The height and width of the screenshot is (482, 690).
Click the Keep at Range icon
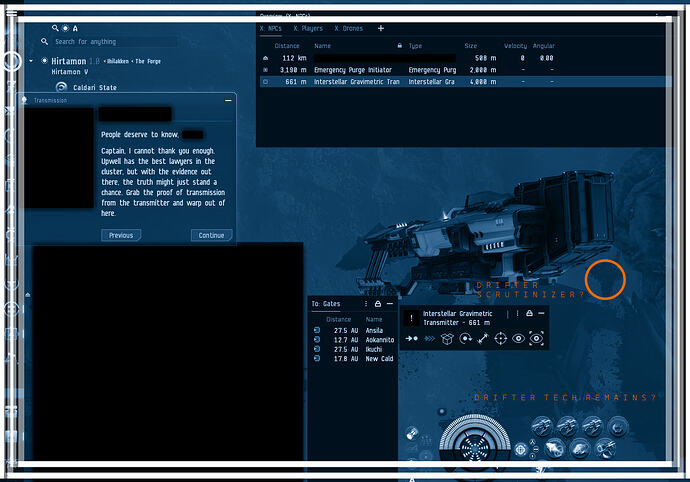pyautogui.click(x=483, y=339)
